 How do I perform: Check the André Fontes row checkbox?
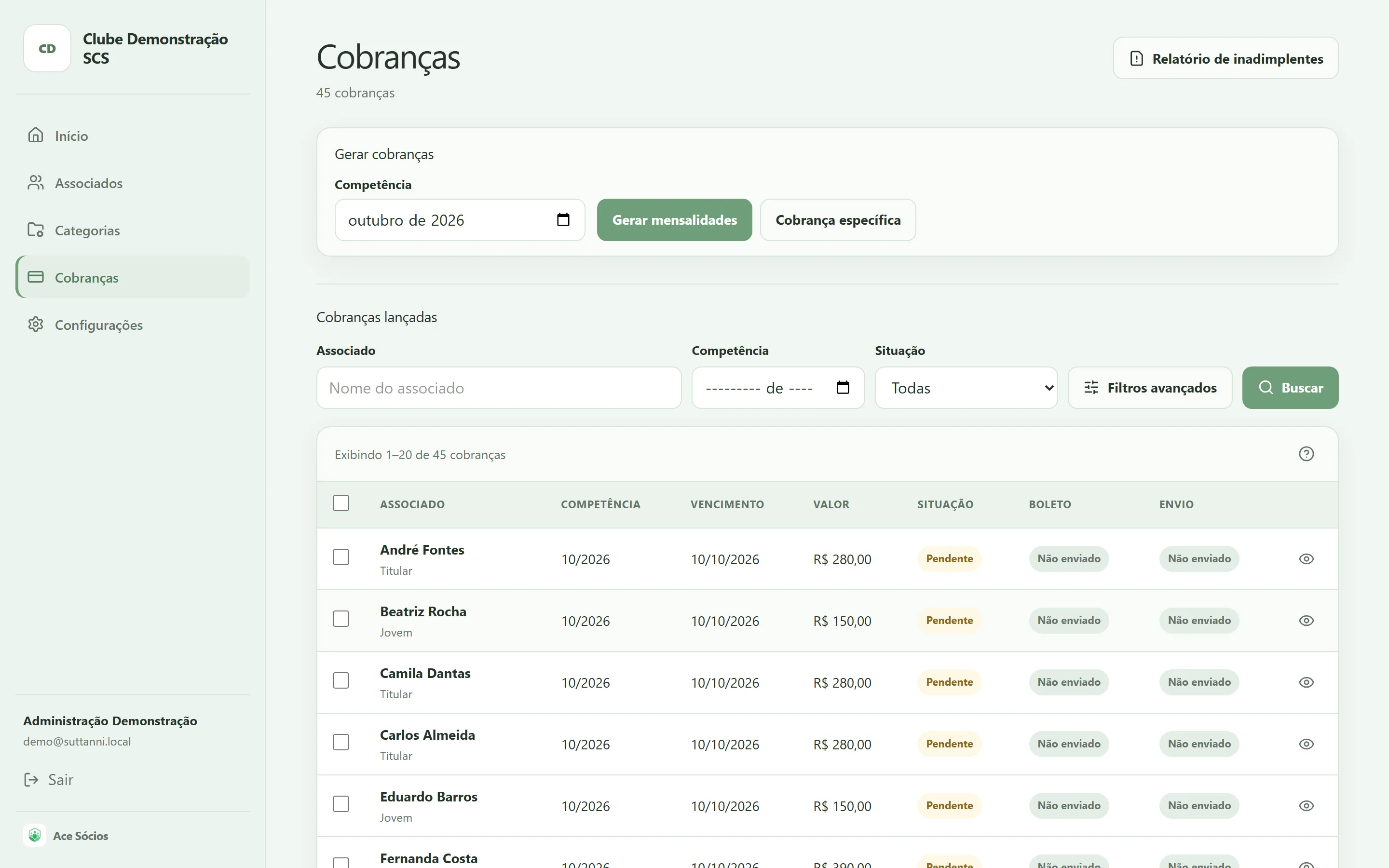pyautogui.click(x=341, y=557)
